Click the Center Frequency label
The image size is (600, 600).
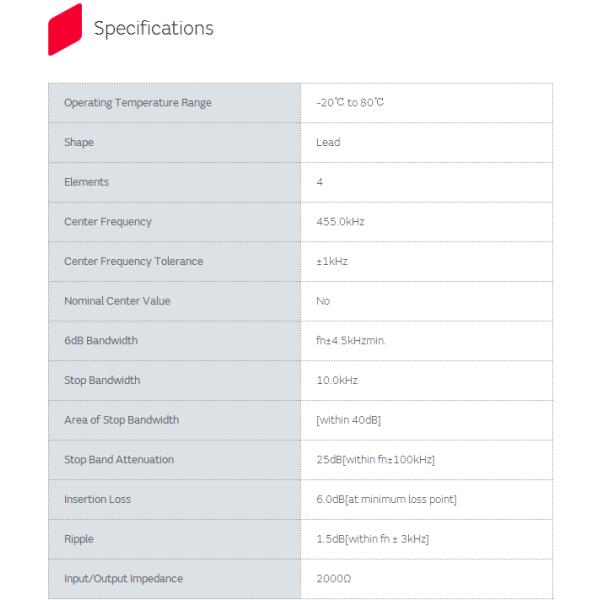[108, 222]
